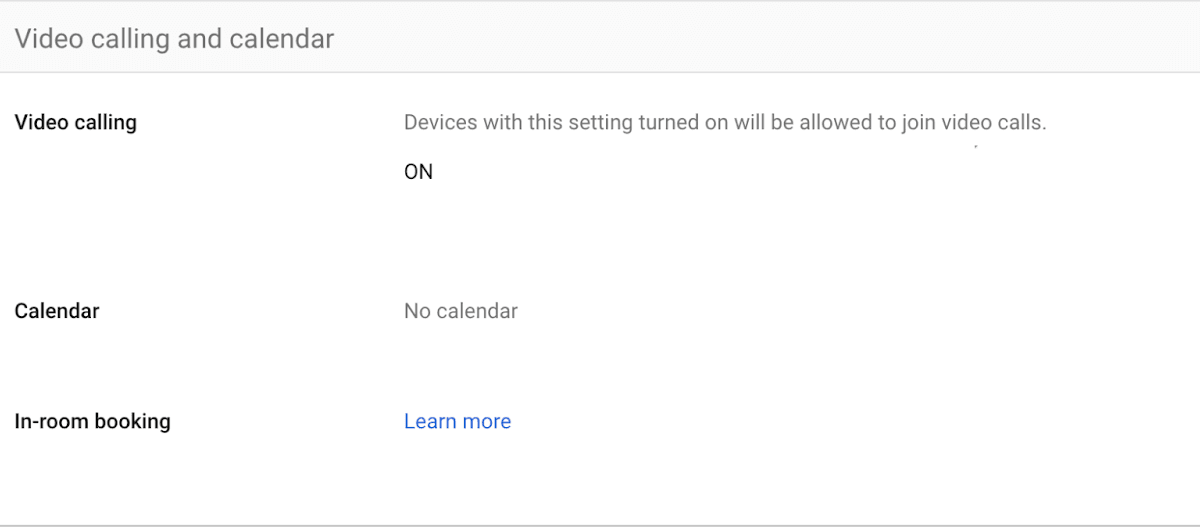Click the word No in No calendar
This screenshot has width=1200, height=527.
[x=418, y=311]
